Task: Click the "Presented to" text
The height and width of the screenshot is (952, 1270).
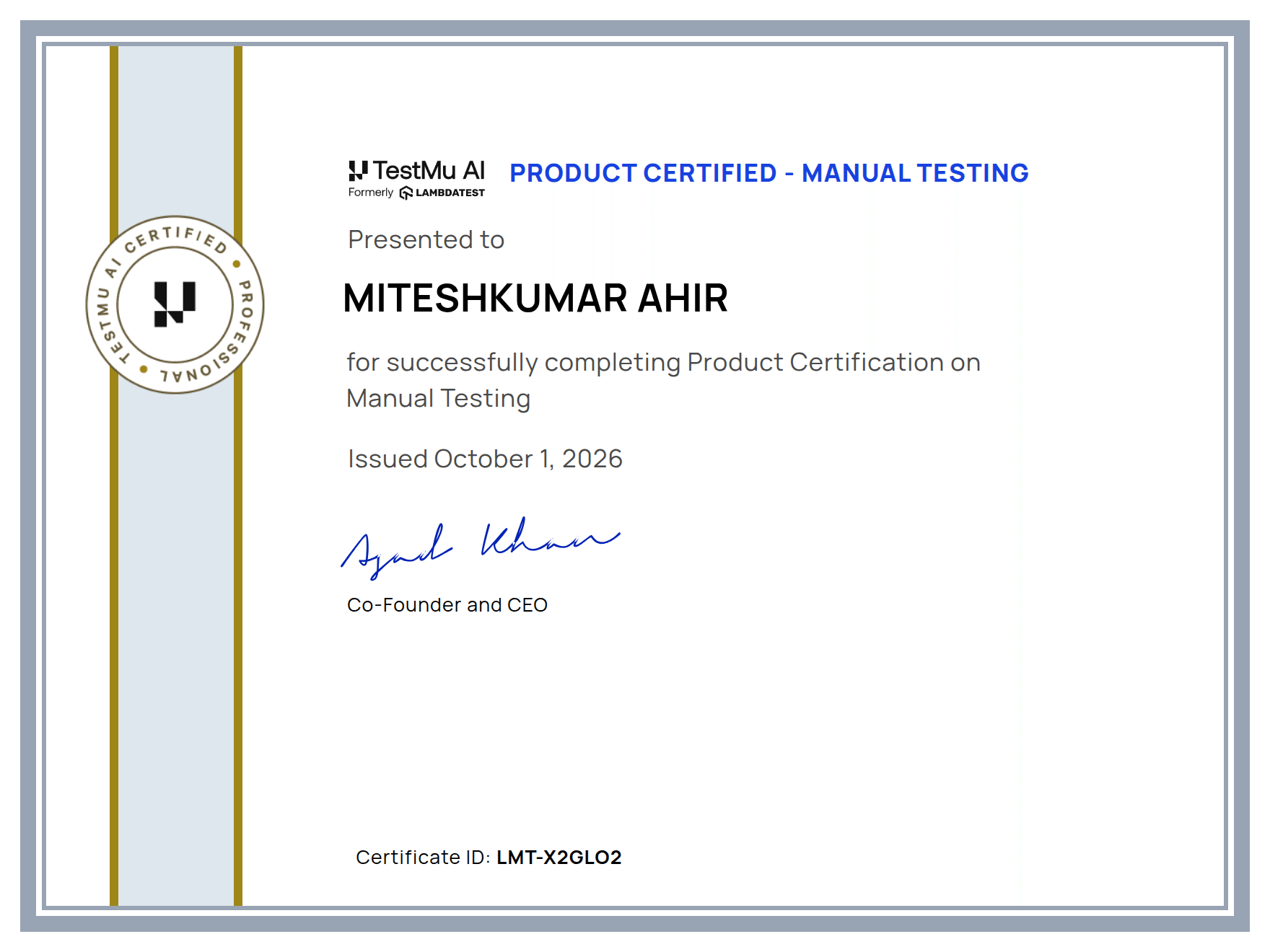Action: tap(426, 239)
